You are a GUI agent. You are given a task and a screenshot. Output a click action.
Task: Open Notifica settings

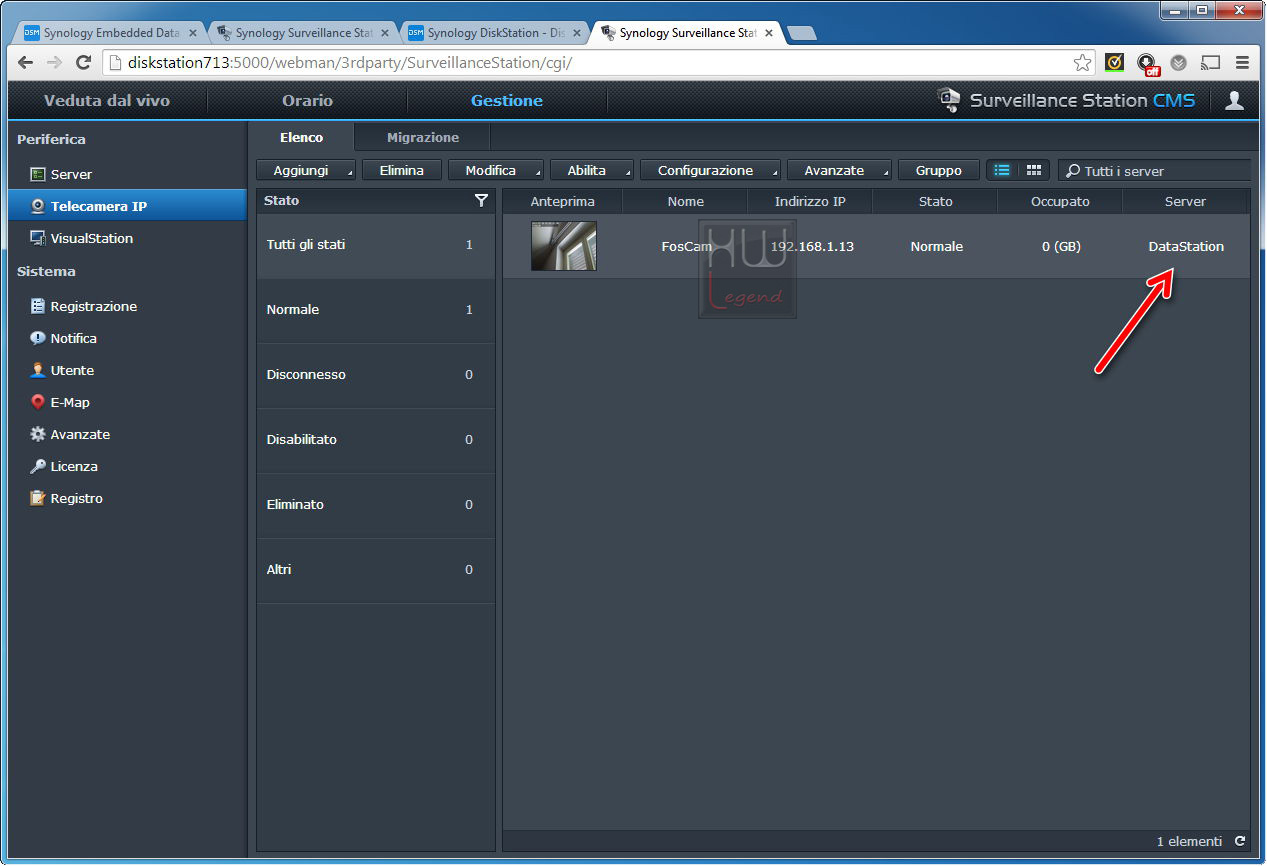coord(127,338)
